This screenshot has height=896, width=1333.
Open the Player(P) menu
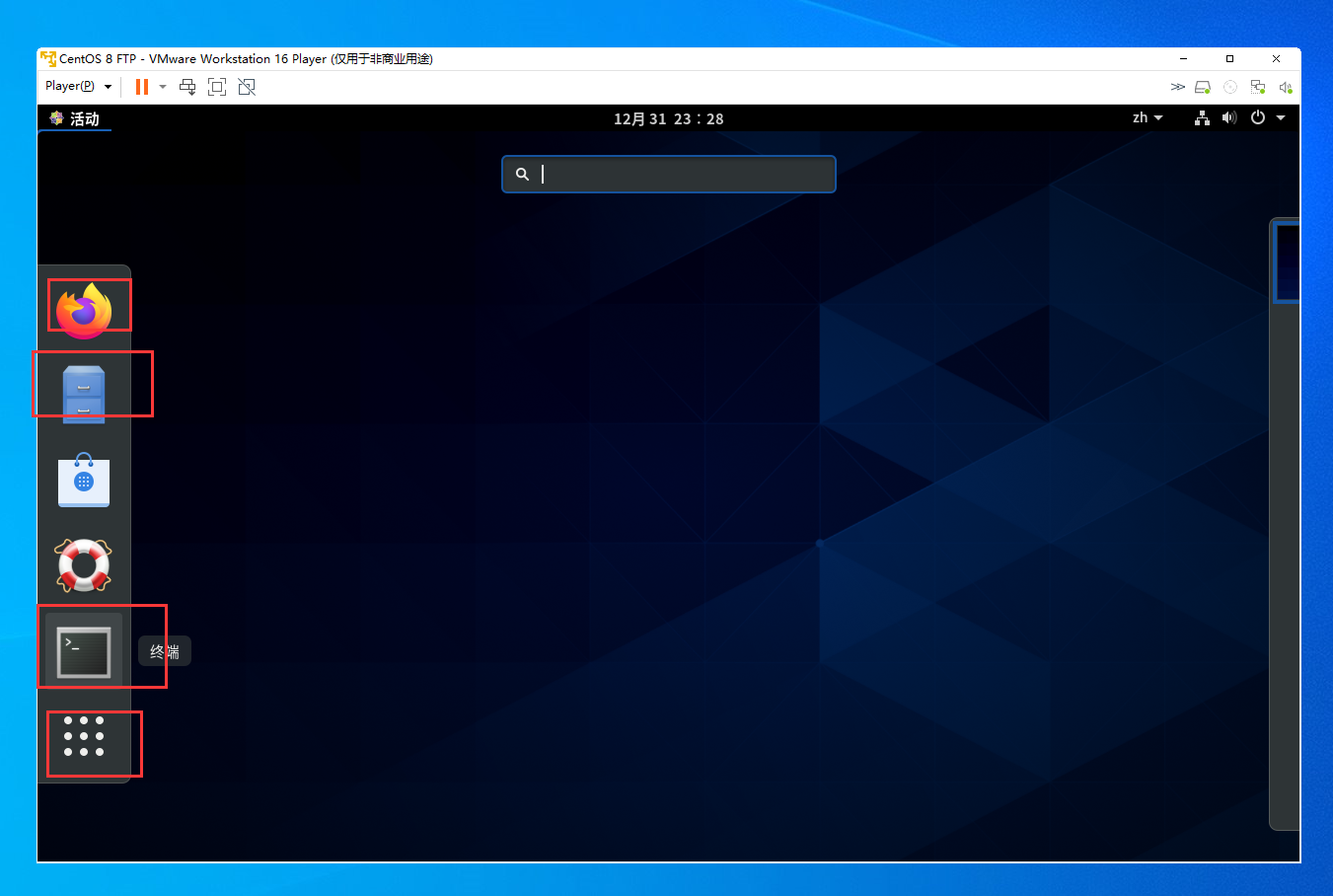coord(78,86)
